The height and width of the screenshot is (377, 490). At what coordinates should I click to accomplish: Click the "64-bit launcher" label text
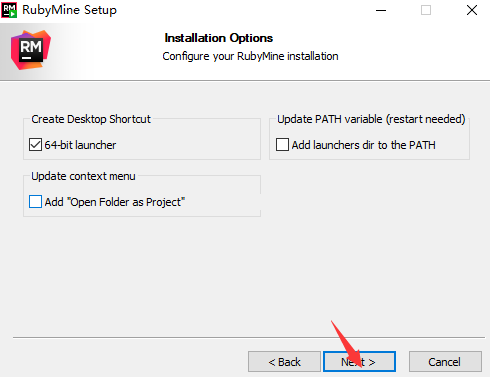click(80, 145)
